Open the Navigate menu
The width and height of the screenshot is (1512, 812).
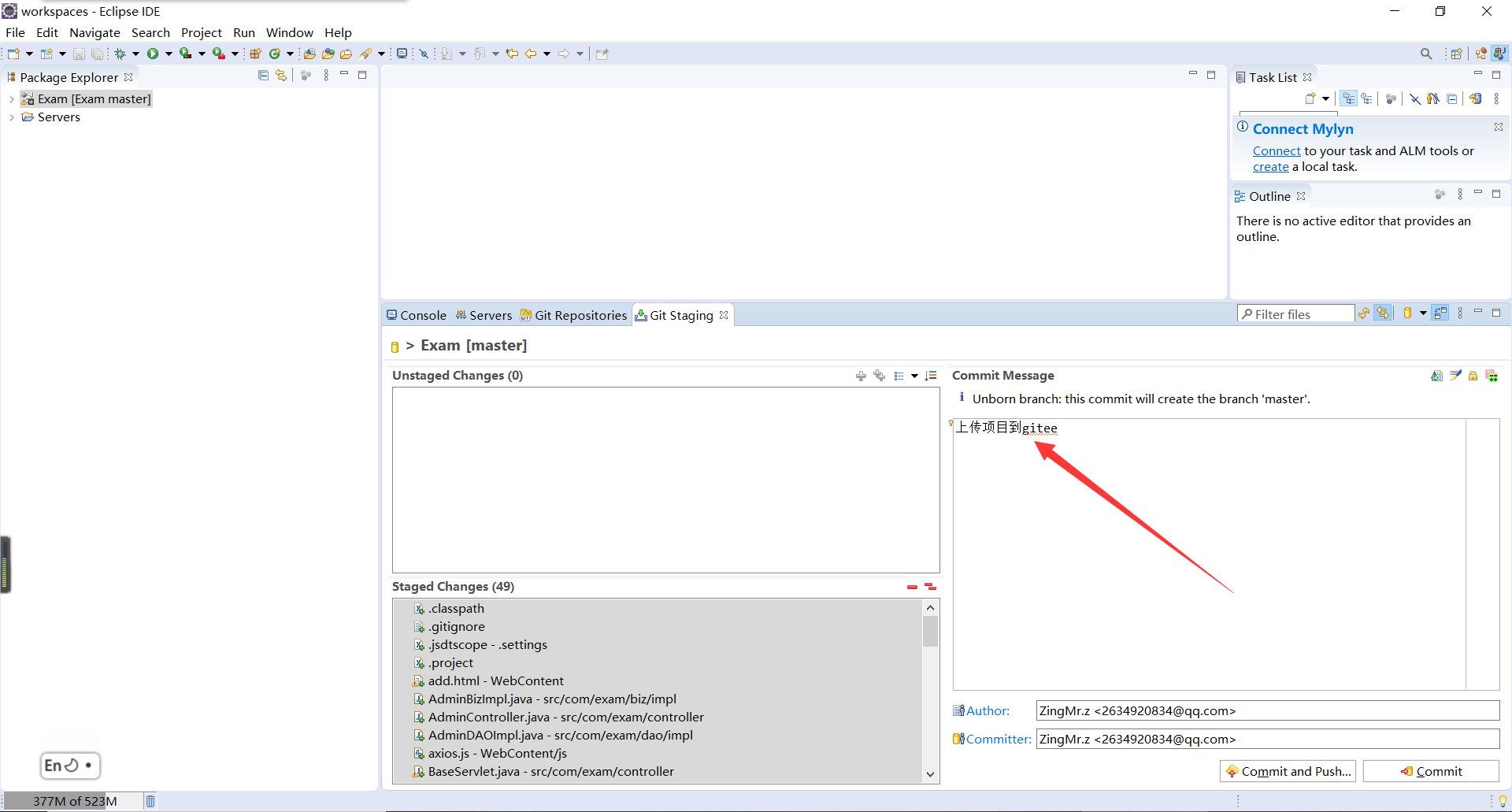click(94, 32)
